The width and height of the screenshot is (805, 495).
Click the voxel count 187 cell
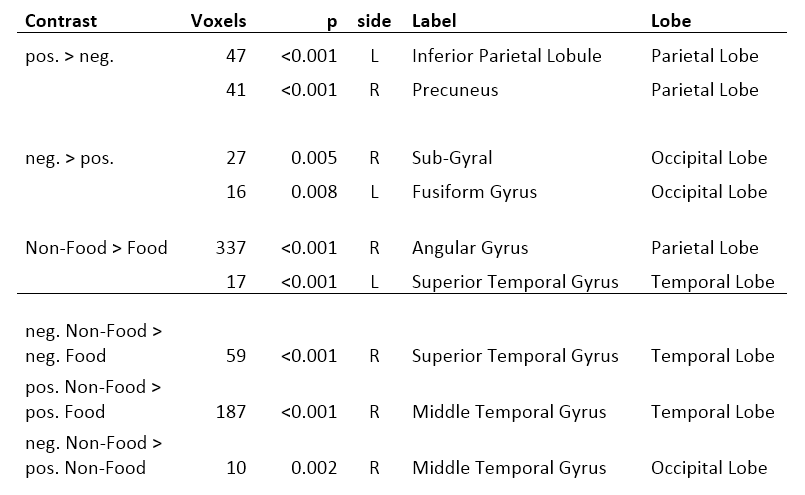[231, 412]
